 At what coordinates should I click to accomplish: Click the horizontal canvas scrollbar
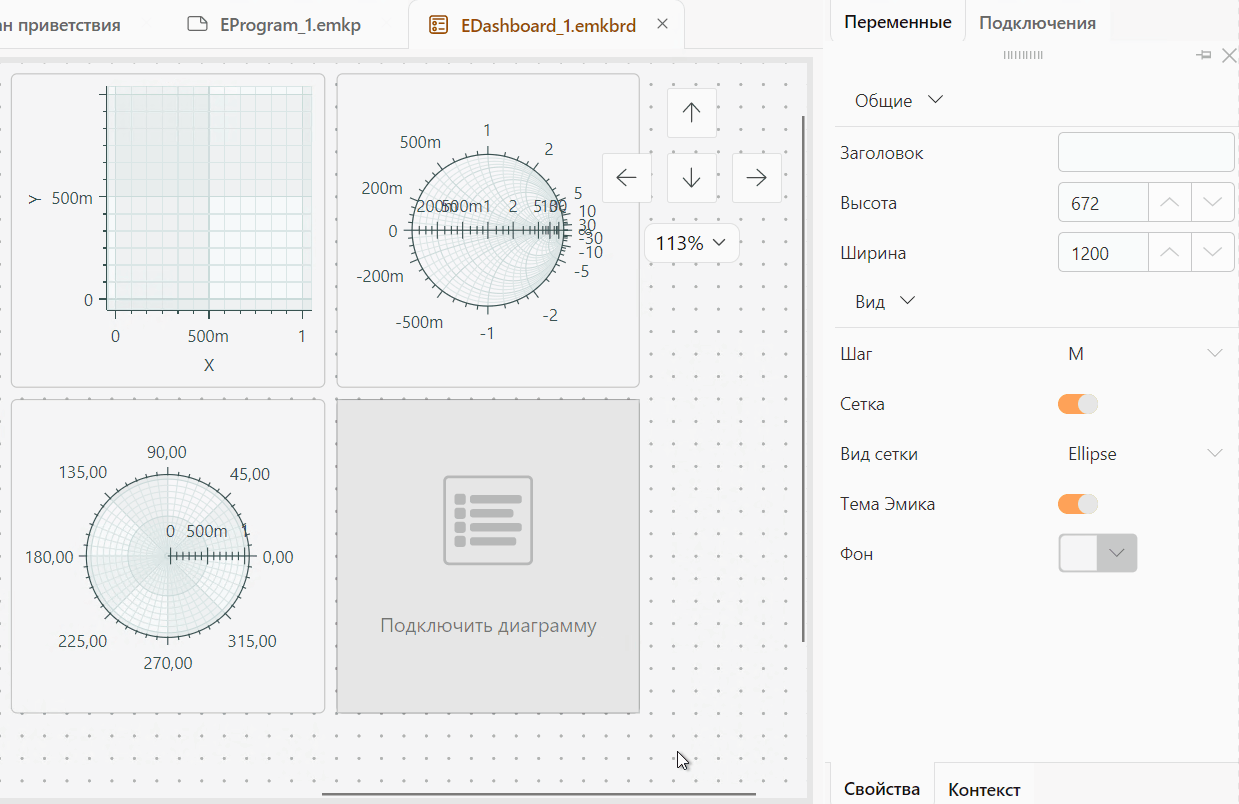point(538,795)
